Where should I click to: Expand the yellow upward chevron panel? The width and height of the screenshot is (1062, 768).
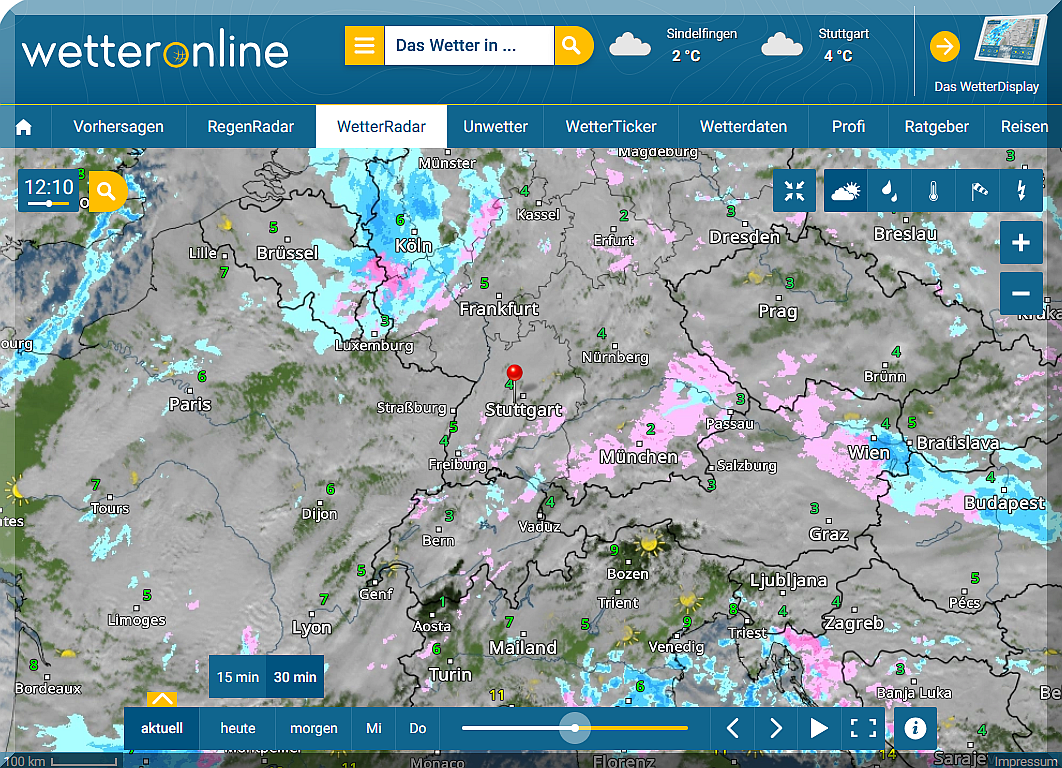[x=162, y=698]
